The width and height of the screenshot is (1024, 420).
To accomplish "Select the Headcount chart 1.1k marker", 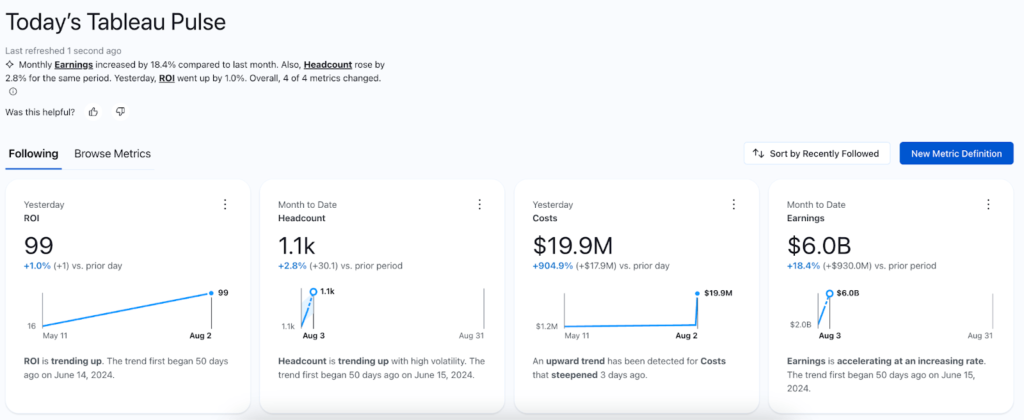I will [314, 292].
